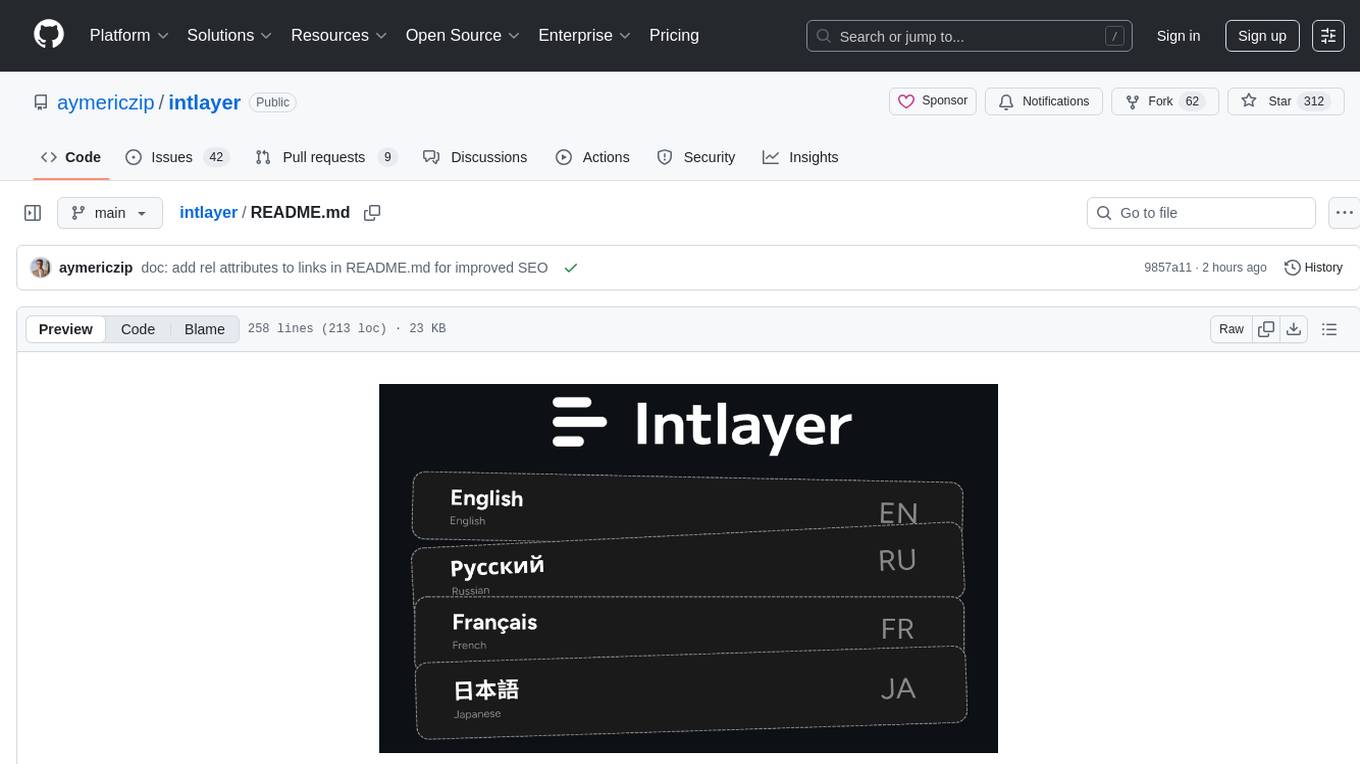
Task: Open the Raw file view
Action: [1231, 329]
